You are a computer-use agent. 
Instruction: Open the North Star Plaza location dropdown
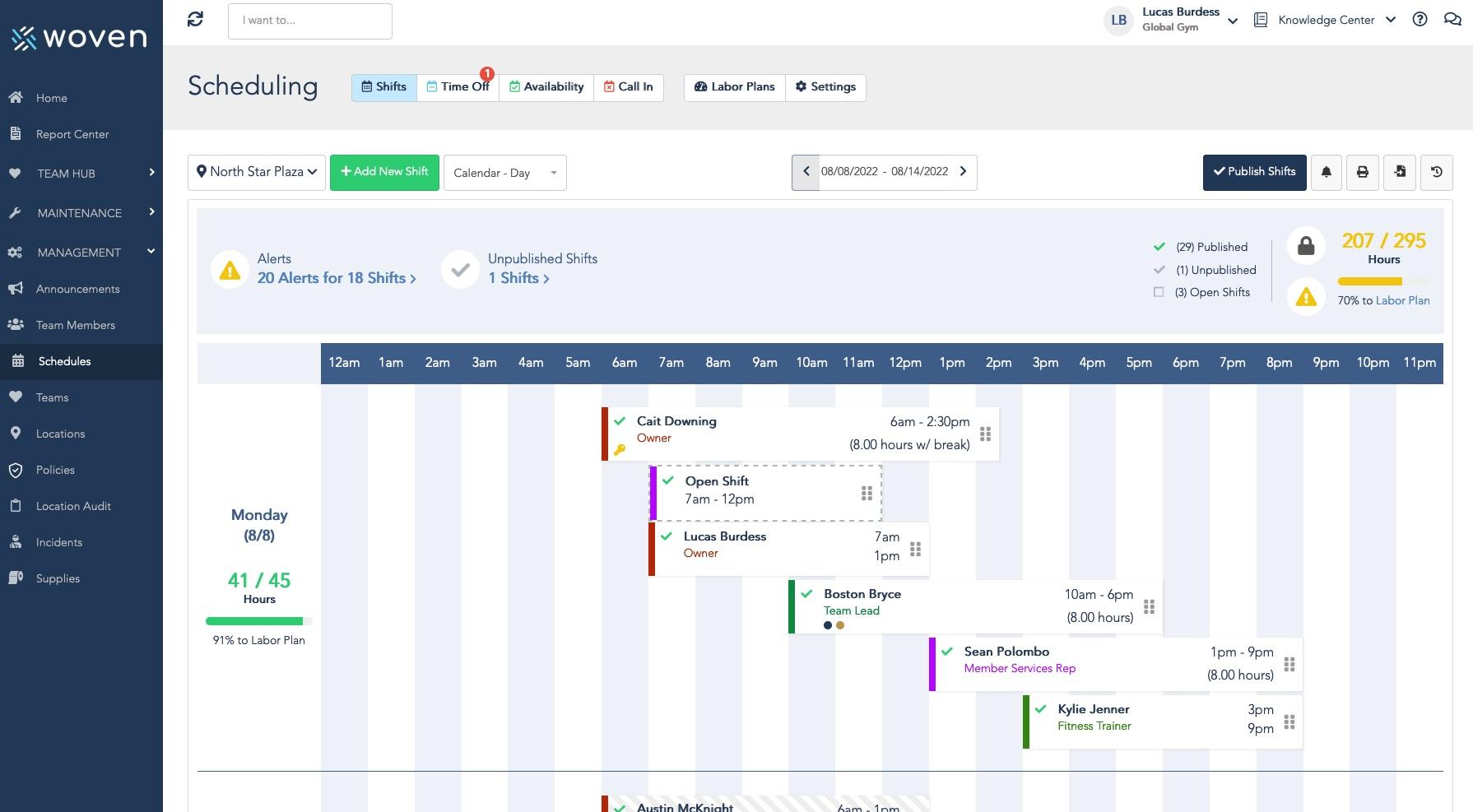[x=257, y=172]
